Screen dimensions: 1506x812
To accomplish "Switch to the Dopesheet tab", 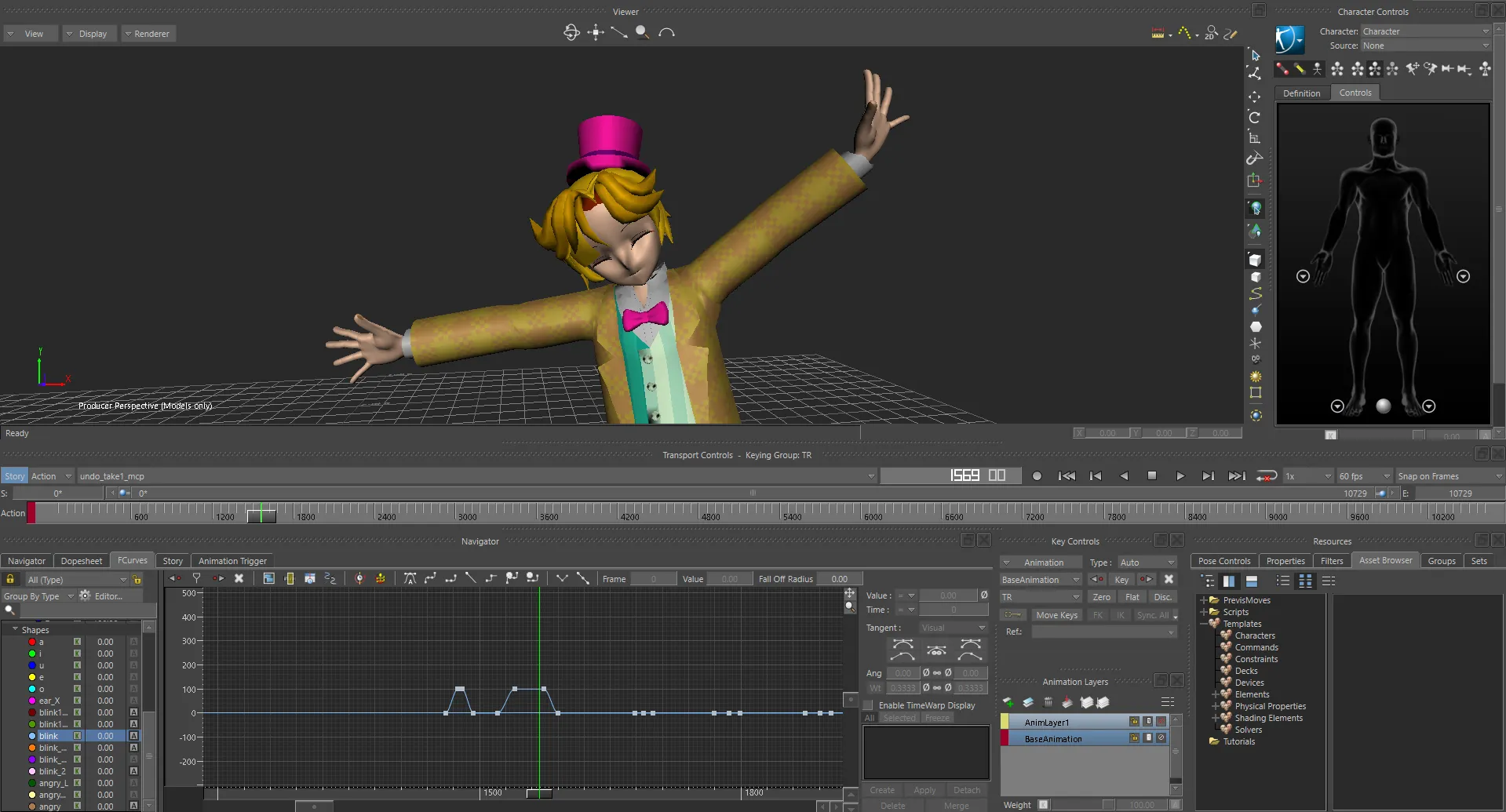I will 82,561.
